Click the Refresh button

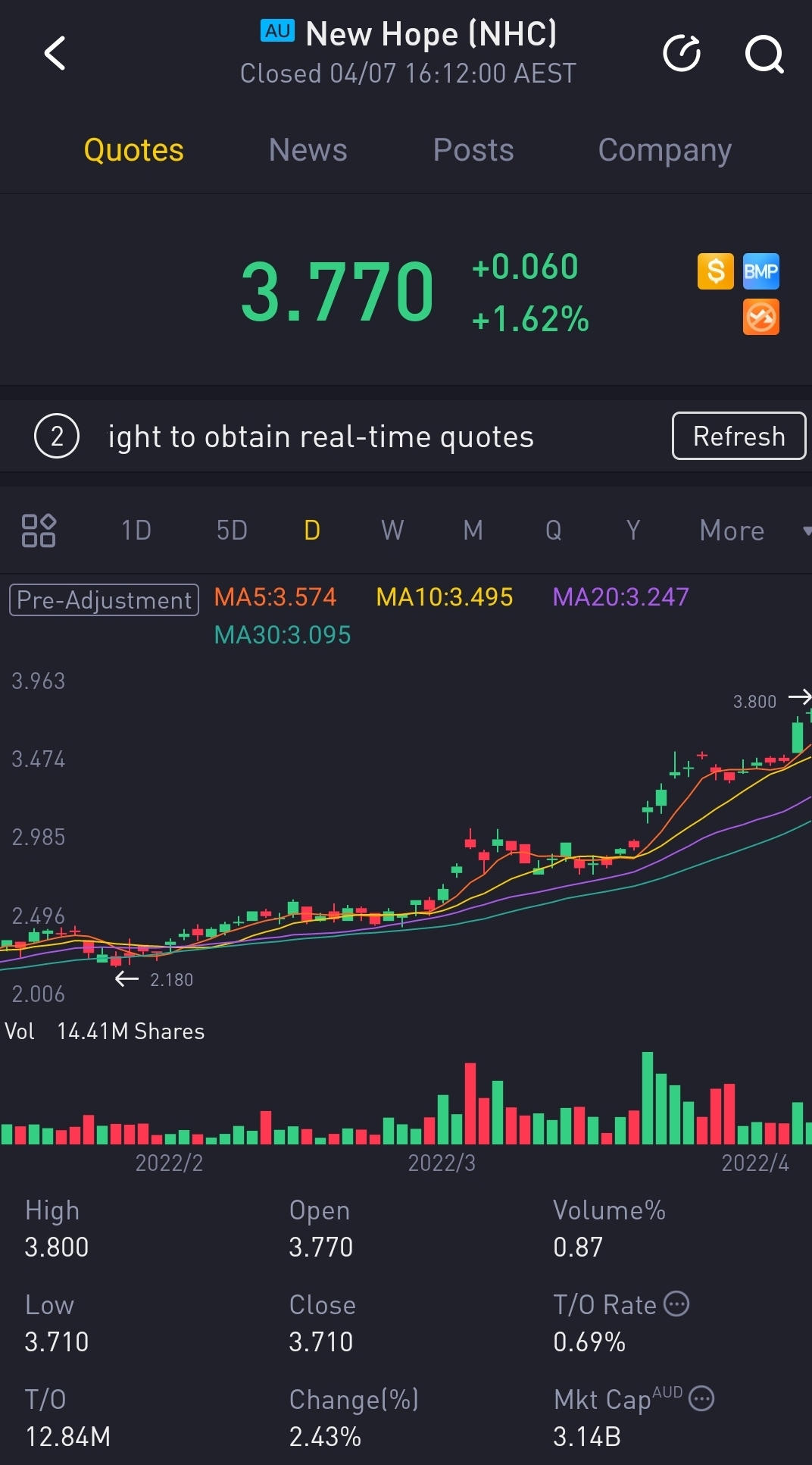pyautogui.click(x=739, y=436)
